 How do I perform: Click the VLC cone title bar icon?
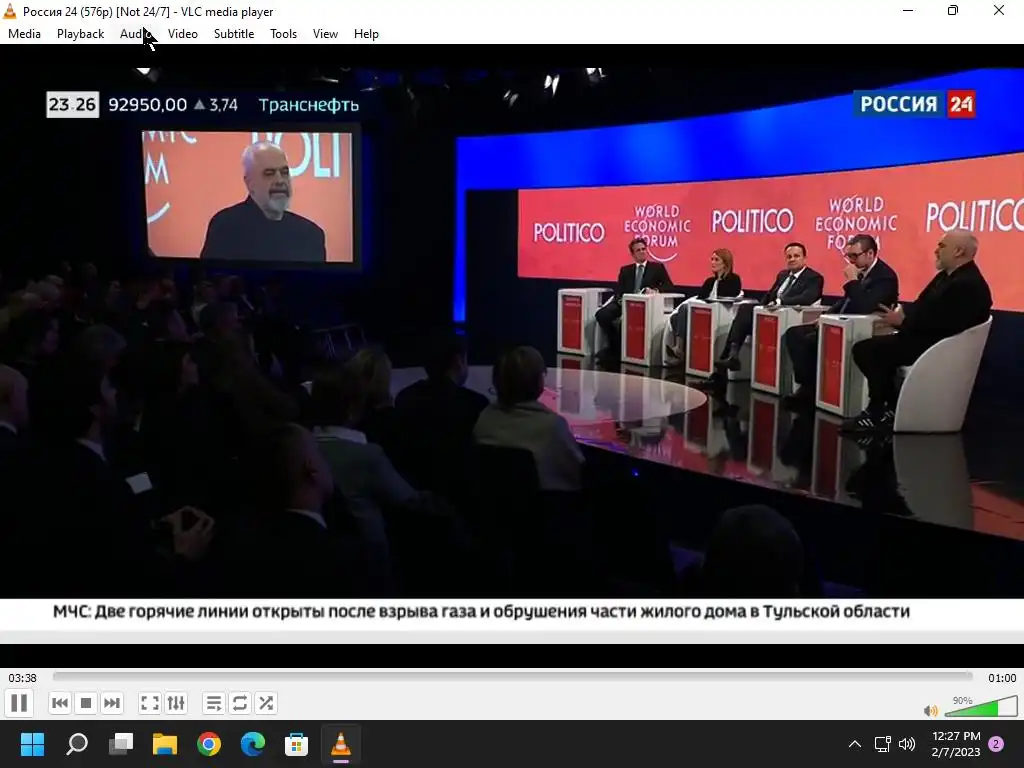(10, 11)
